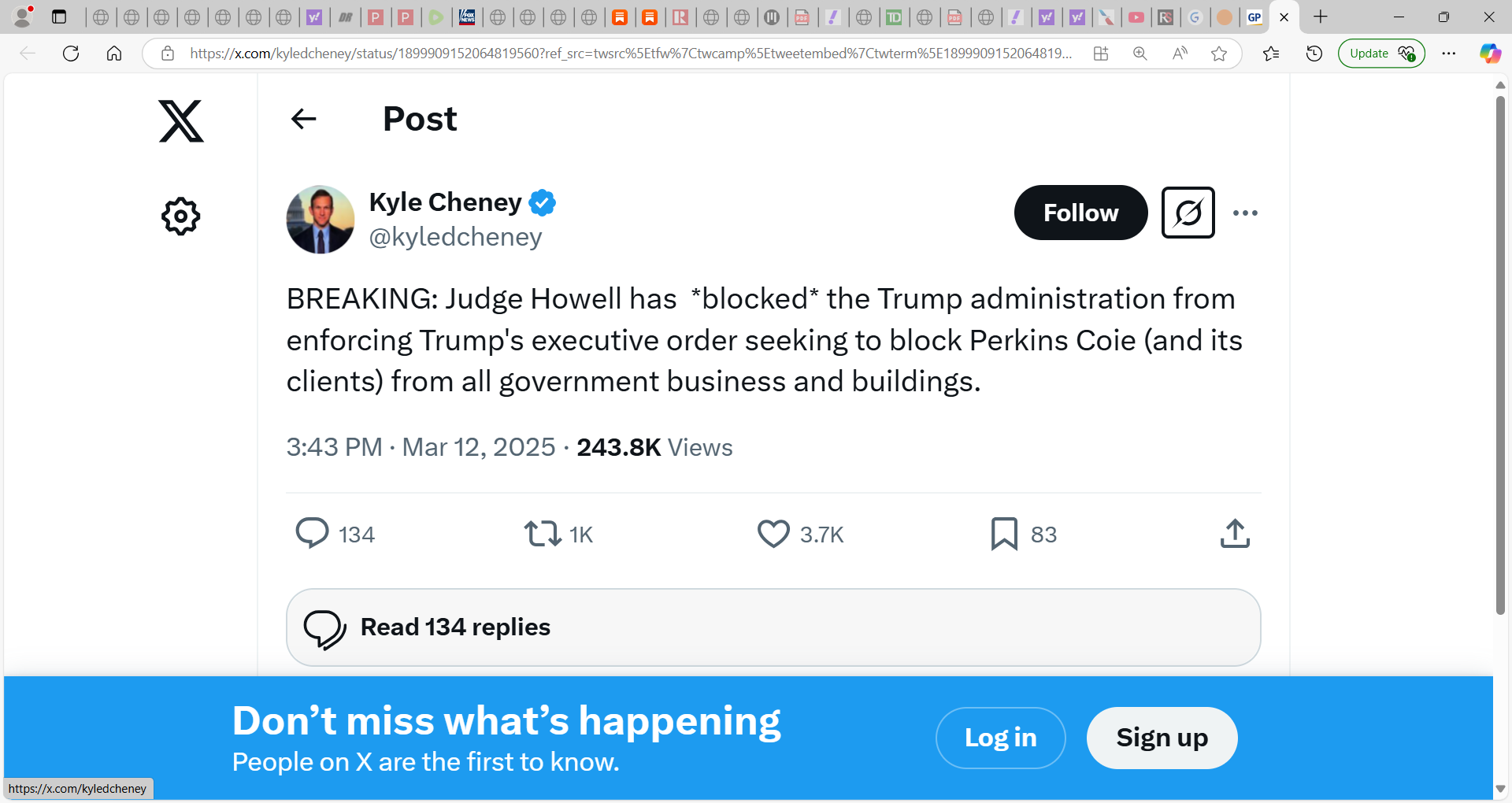Switch to the YouTube browser tab
Image resolution: width=1512 pixels, height=803 pixels.
tap(1136, 17)
